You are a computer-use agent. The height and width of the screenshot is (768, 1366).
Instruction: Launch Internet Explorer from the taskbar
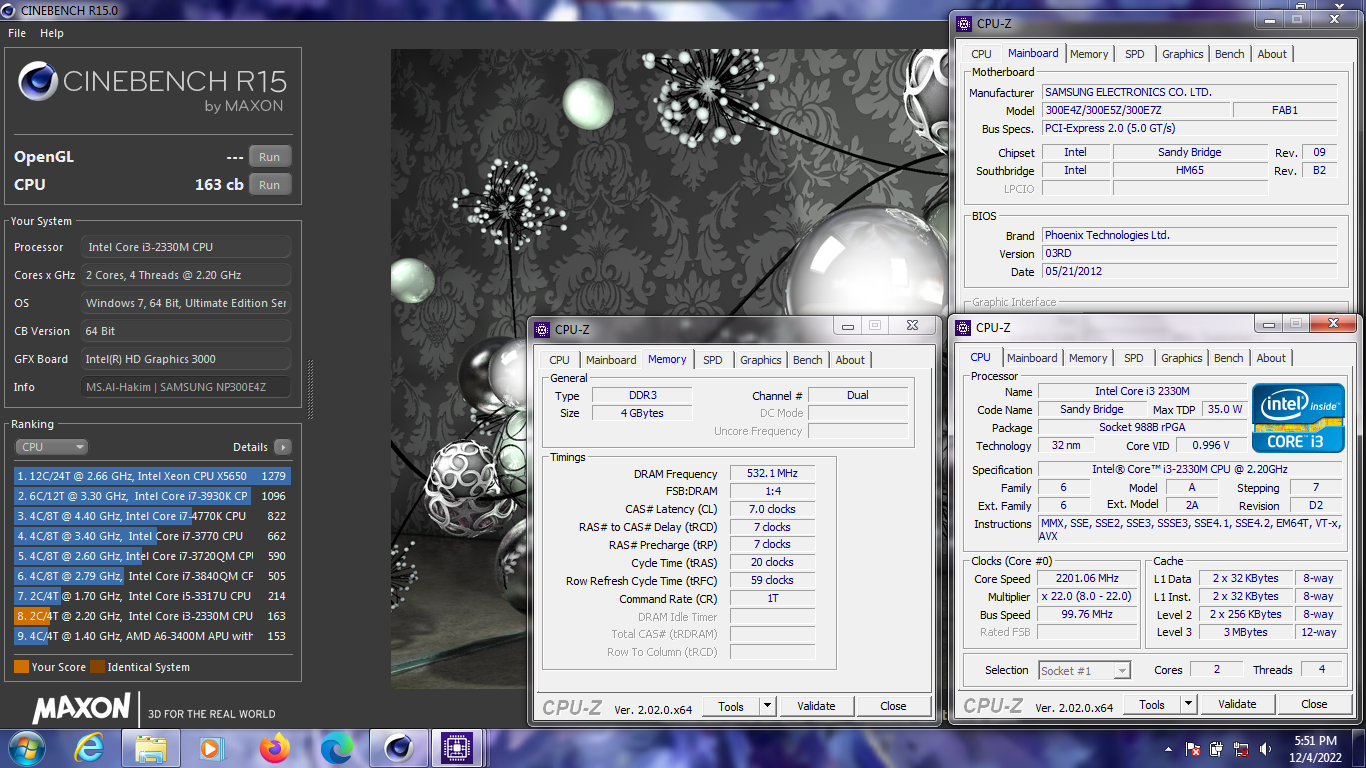coord(89,748)
